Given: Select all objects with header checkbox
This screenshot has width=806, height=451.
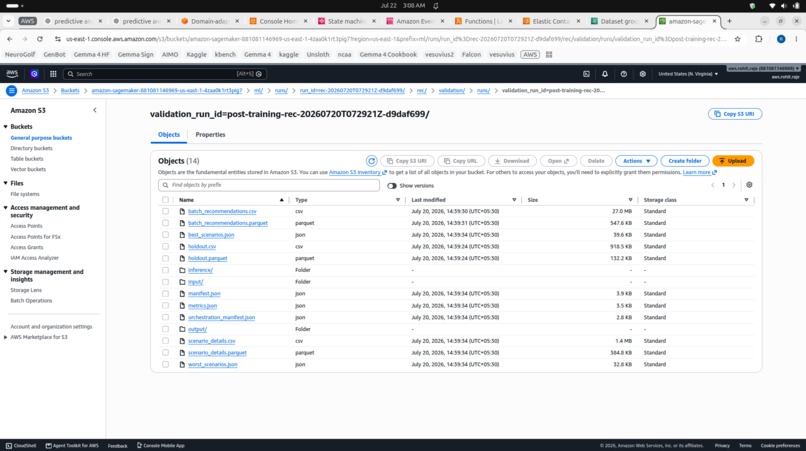Looking at the screenshot, I should click(165, 200).
